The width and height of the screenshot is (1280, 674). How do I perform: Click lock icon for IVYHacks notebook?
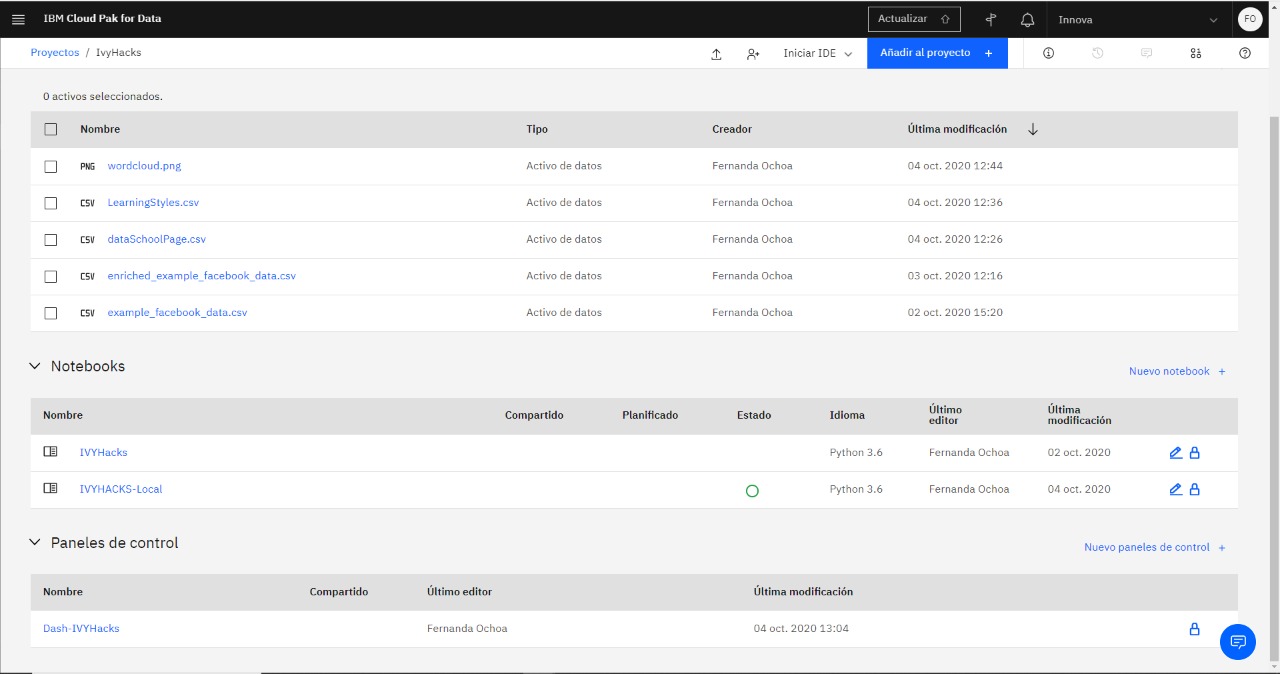pos(1194,453)
